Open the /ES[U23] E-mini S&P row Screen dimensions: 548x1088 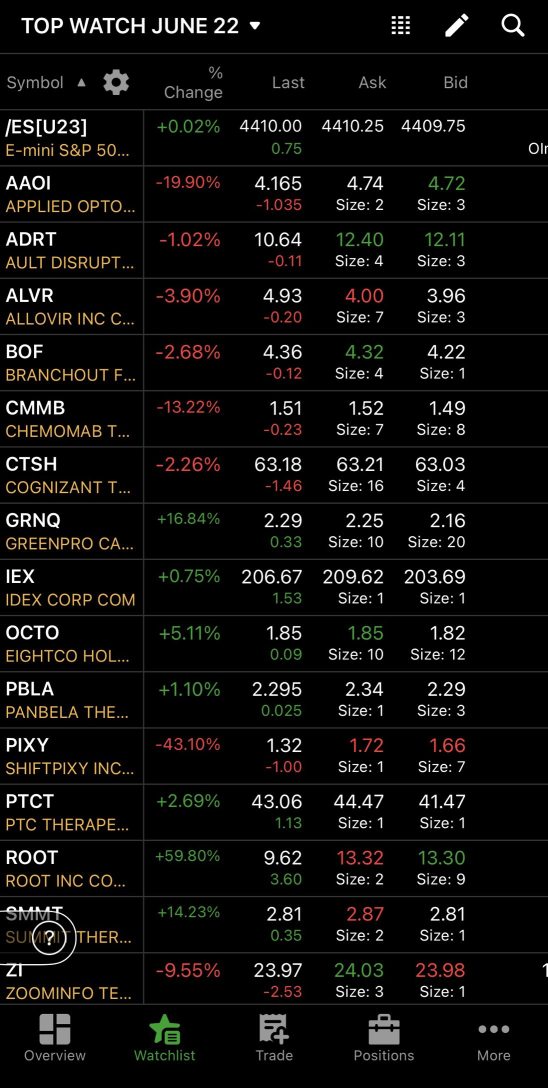click(274, 137)
